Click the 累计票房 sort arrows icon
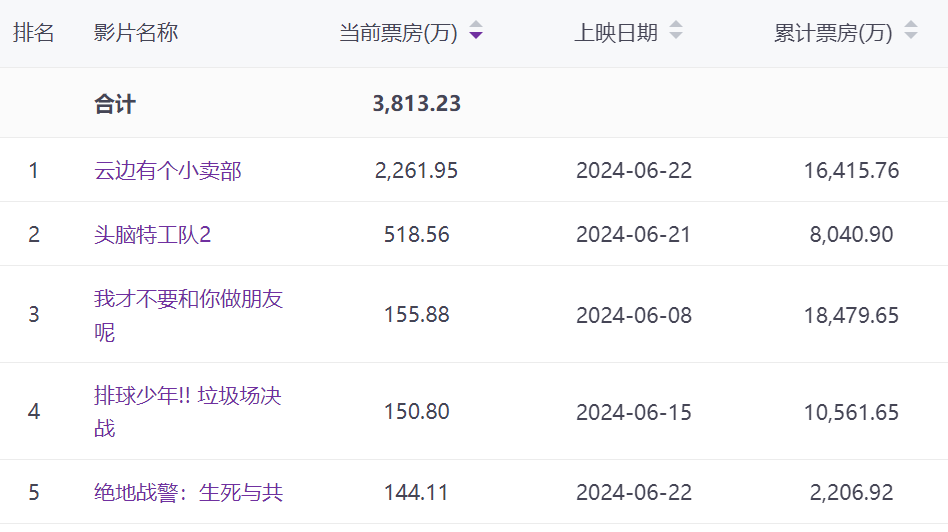 [x=910, y=31]
